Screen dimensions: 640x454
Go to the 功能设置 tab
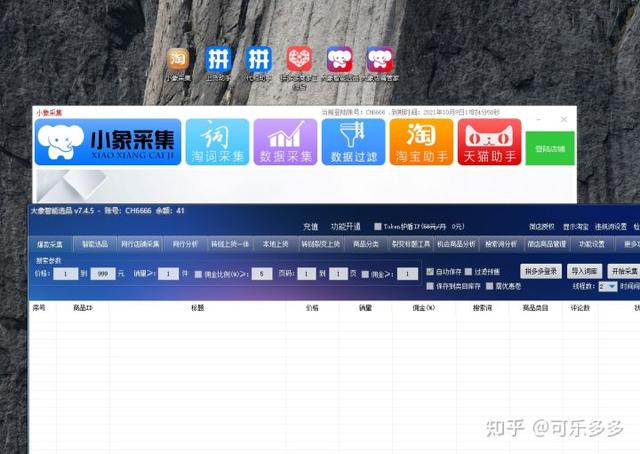click(x=592, y=244)
